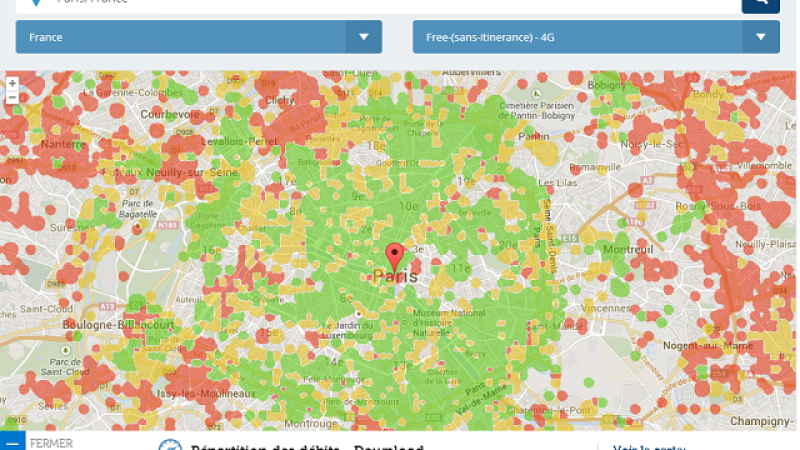Click the Suresnes map label
Viewport: 800px width, 450px height.
pos(71,227)
